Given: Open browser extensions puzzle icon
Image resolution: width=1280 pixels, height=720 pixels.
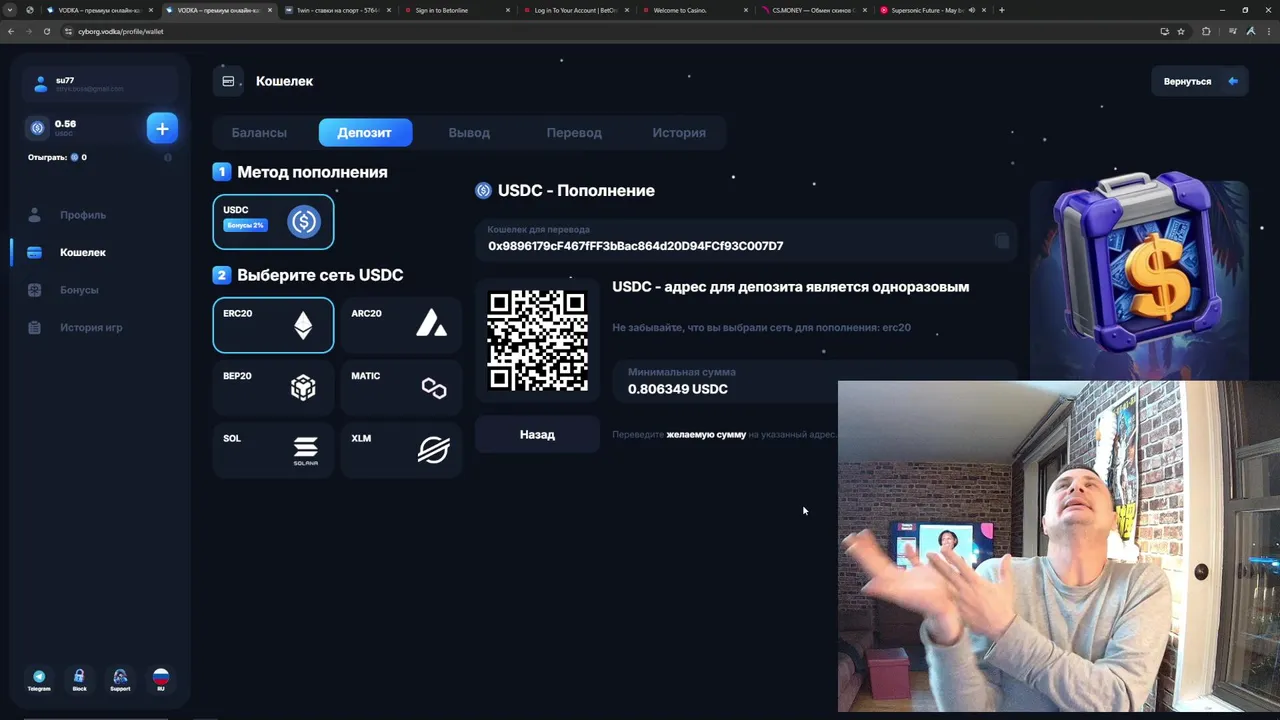Looking at the screenshot, I should click(1206, 31).
